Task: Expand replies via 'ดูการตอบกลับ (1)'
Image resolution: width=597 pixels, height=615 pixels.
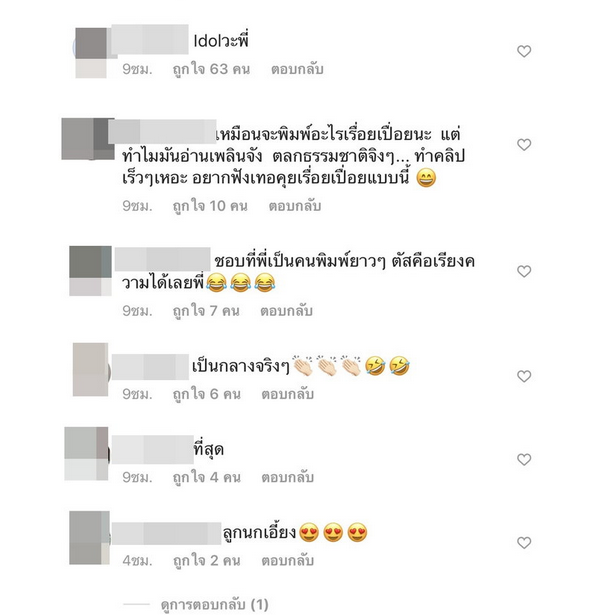Action: tap(215, 604)
